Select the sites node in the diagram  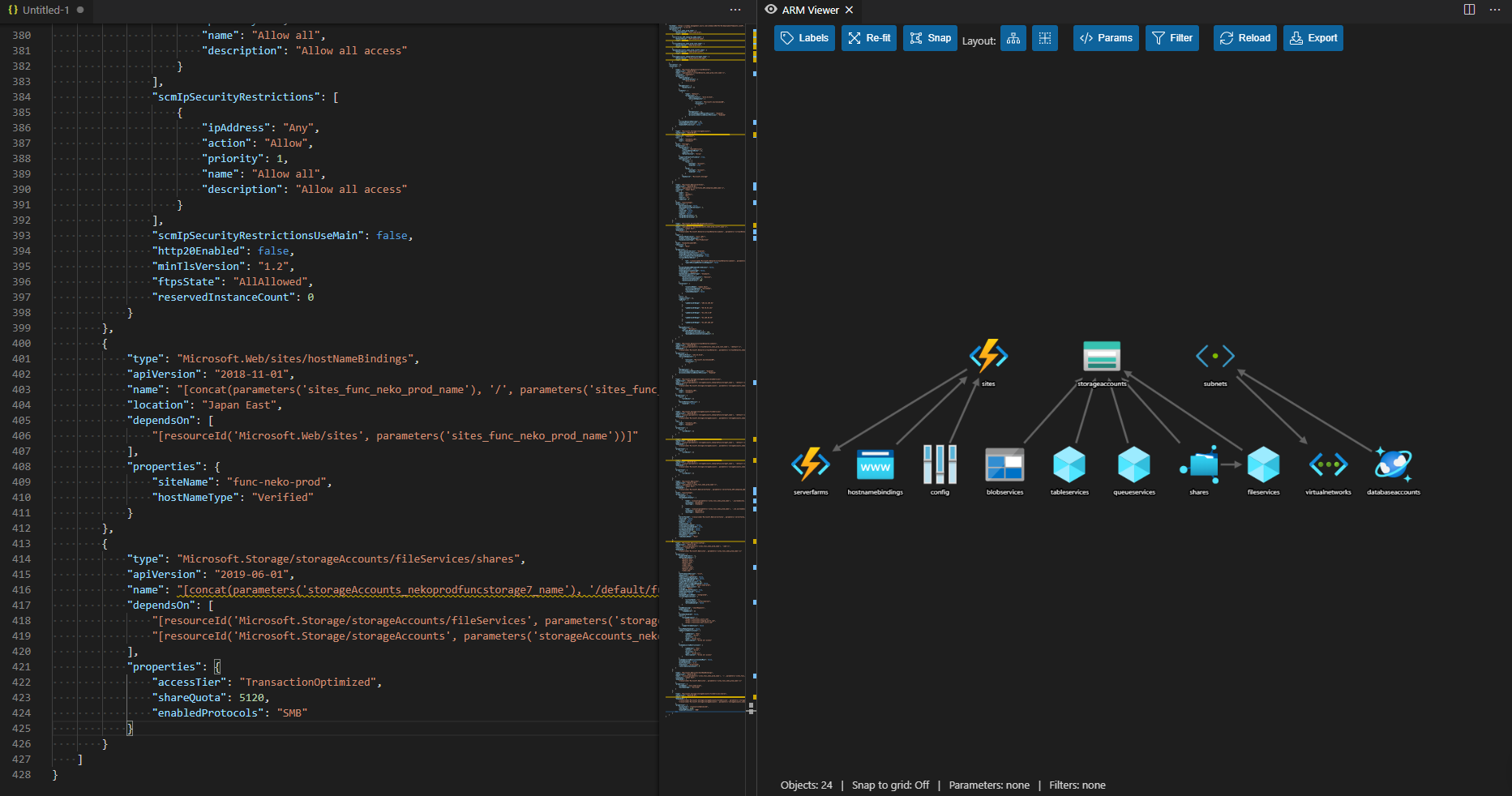click(988, 355)
